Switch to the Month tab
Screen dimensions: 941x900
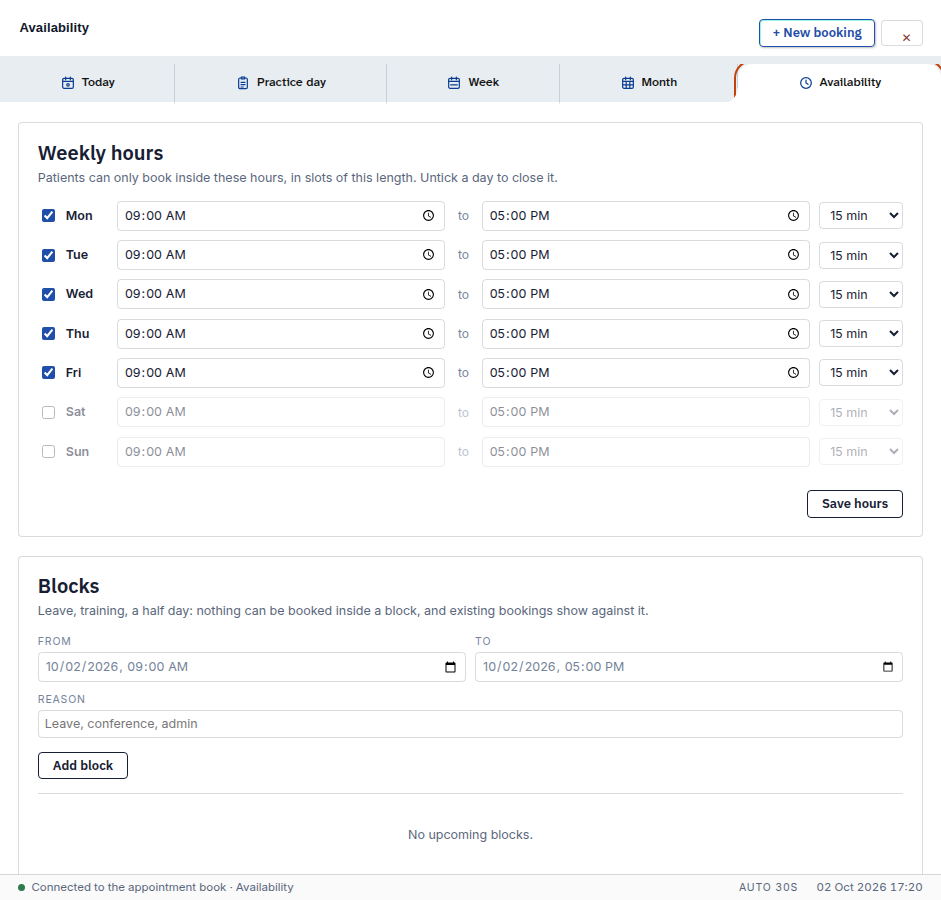pos(648,83)
